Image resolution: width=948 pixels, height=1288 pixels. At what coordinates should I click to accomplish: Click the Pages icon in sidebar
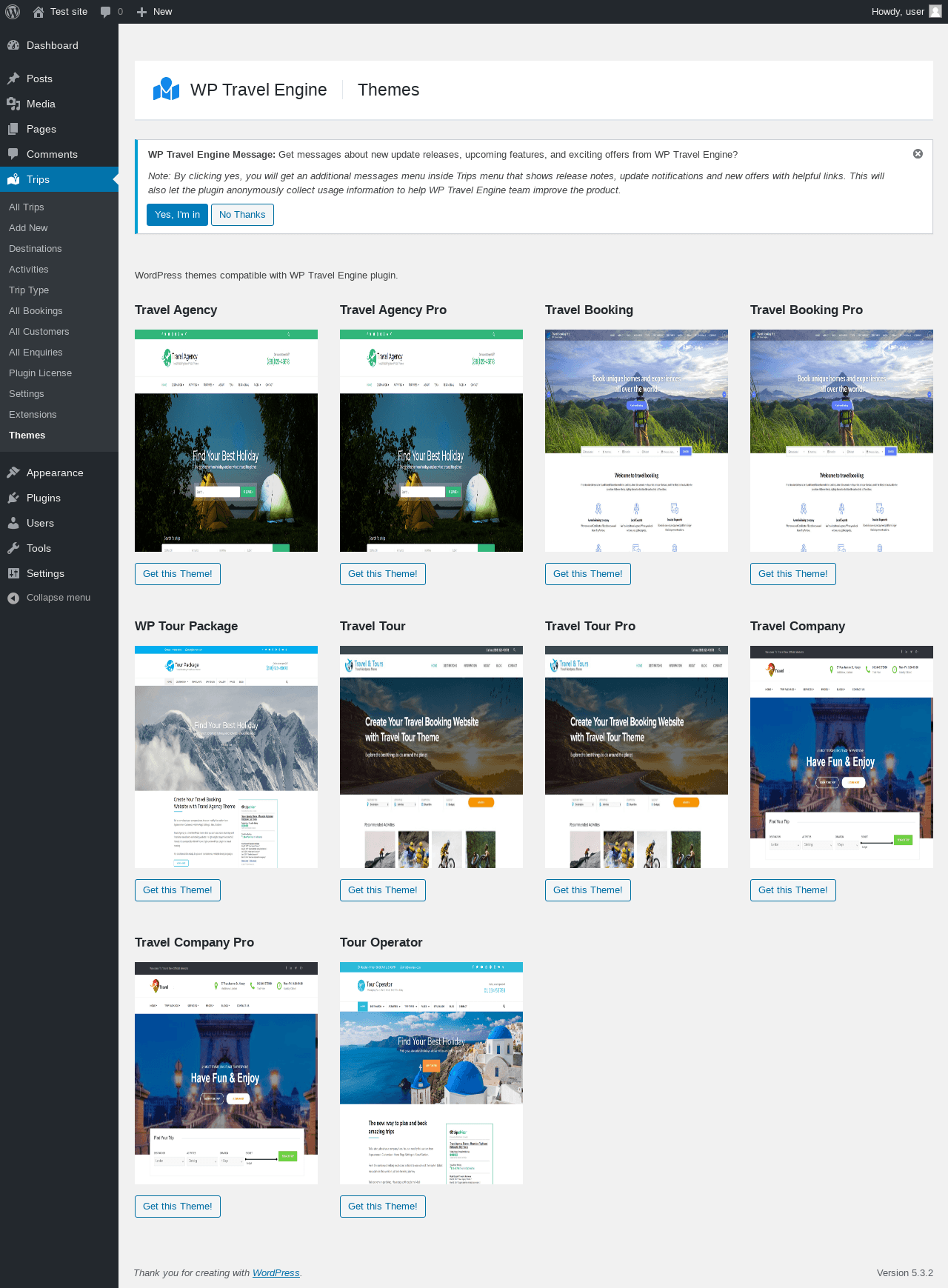point(13,129)
